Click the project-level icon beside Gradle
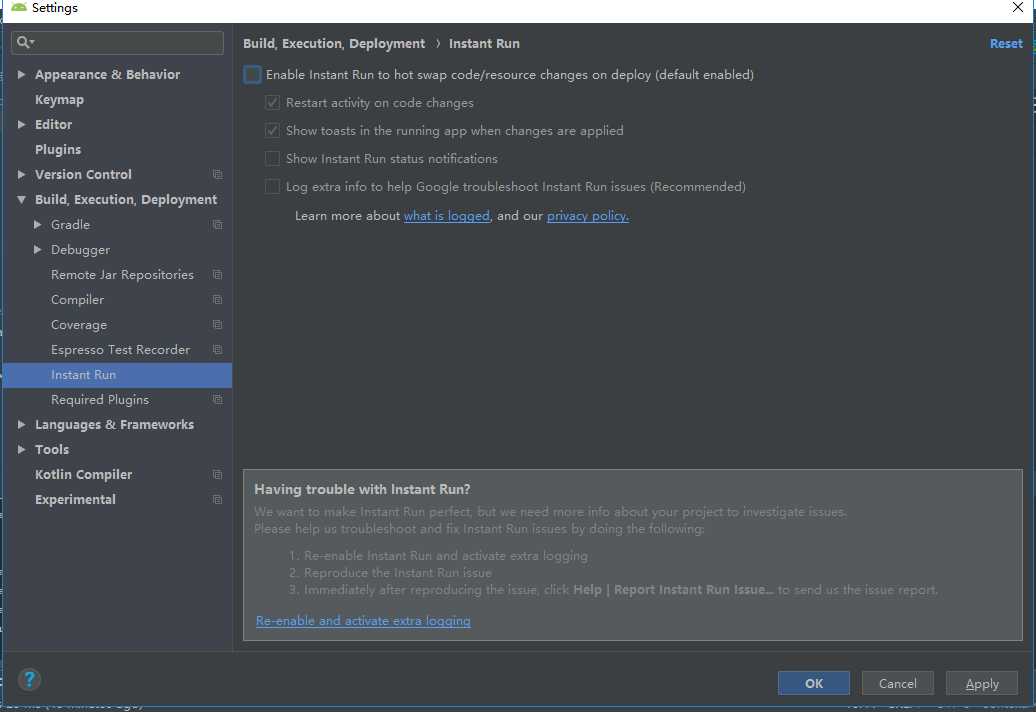The width and height of the screenshot is (1036, 712). pyautogui.click(x=217, y=225)
